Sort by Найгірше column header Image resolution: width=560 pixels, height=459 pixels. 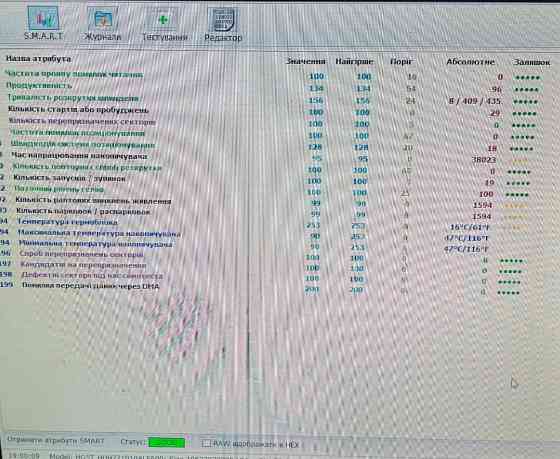tap(354, 61)
